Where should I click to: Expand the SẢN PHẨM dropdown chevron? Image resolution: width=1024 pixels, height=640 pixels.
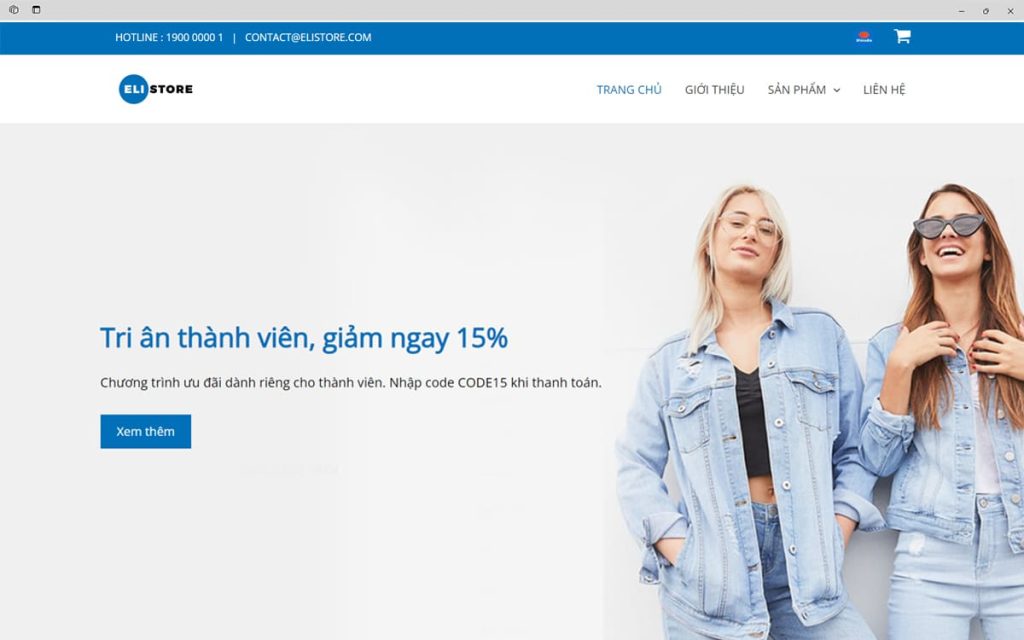(837, 90)
